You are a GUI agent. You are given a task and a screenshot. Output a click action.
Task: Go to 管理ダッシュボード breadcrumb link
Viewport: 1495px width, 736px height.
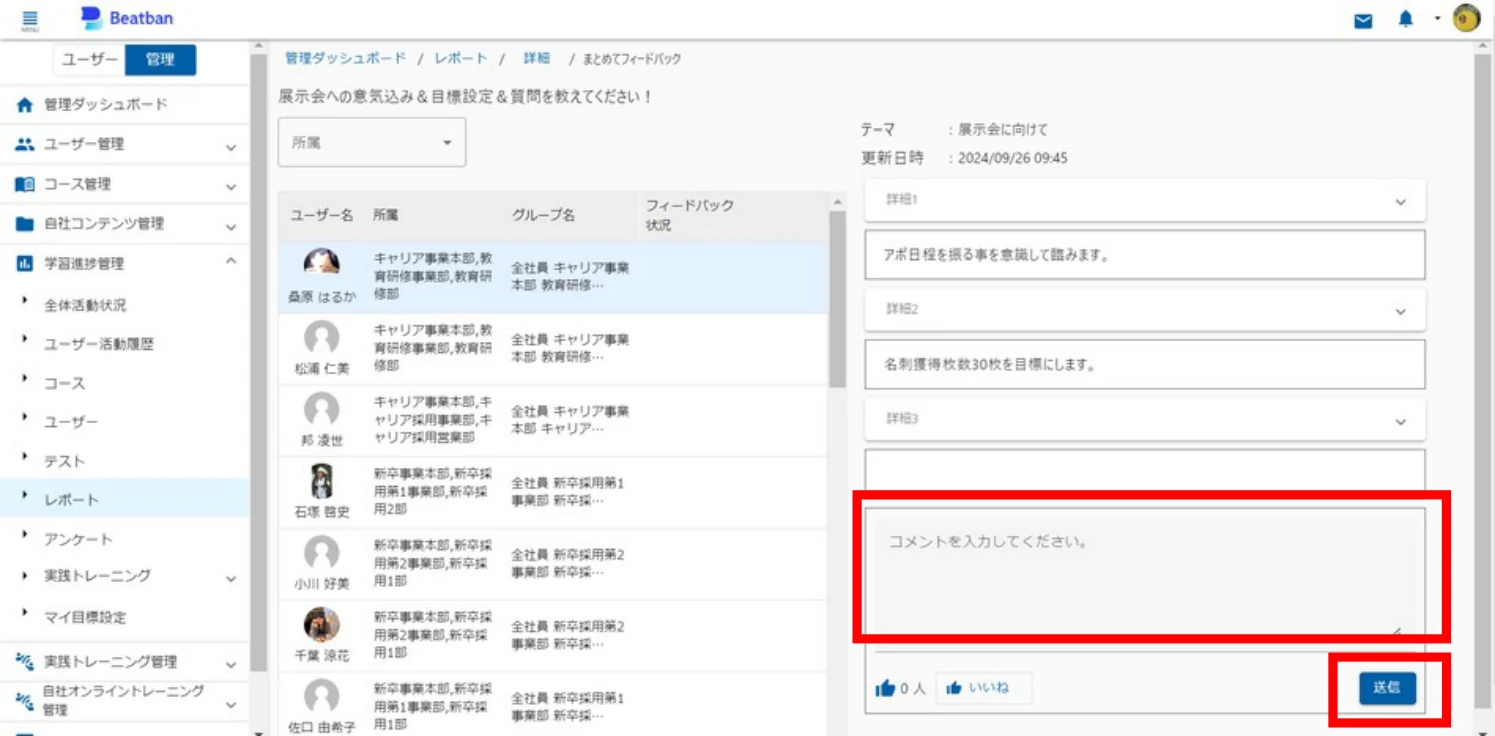(346, 58)
